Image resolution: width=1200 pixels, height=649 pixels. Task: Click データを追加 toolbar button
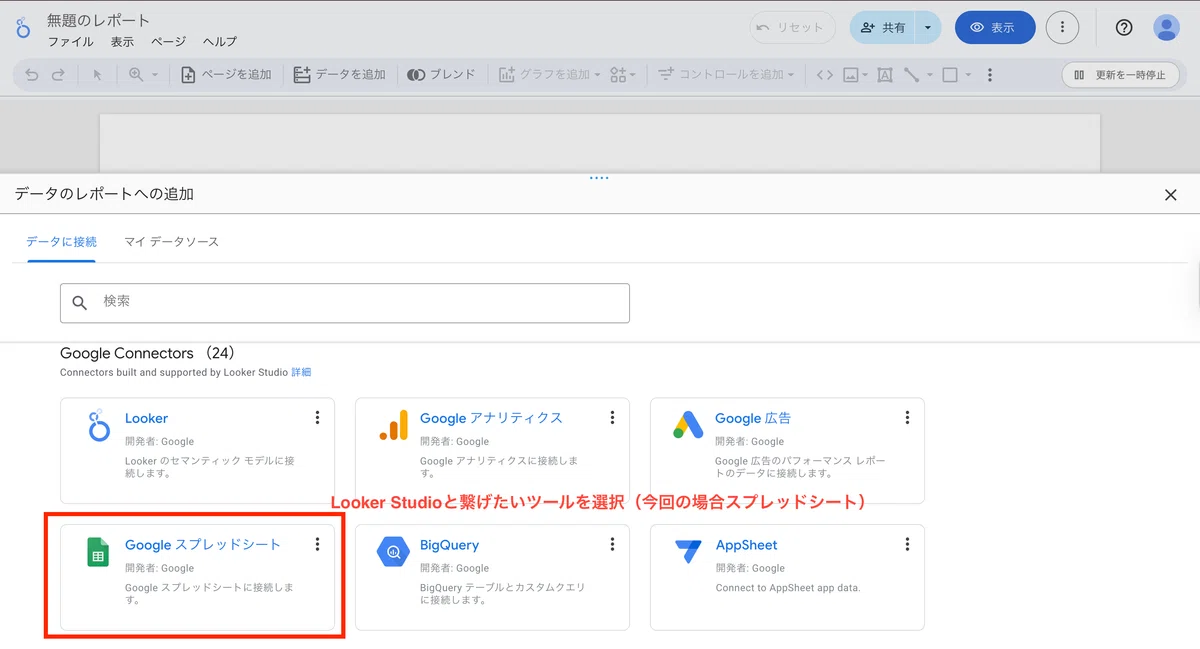(x=340, y=75)
